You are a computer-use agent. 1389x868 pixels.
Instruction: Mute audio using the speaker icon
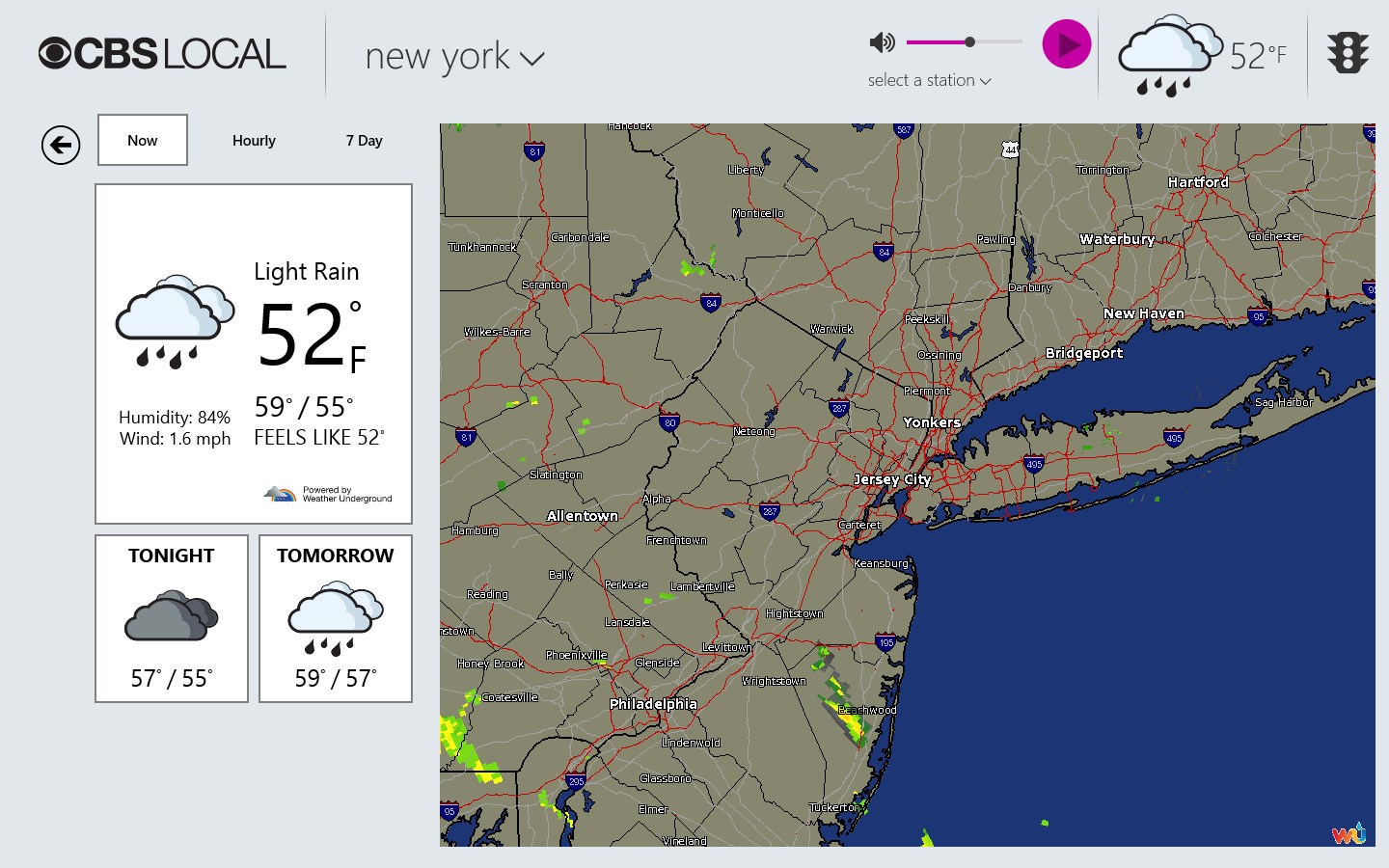(x=883, y=41)
